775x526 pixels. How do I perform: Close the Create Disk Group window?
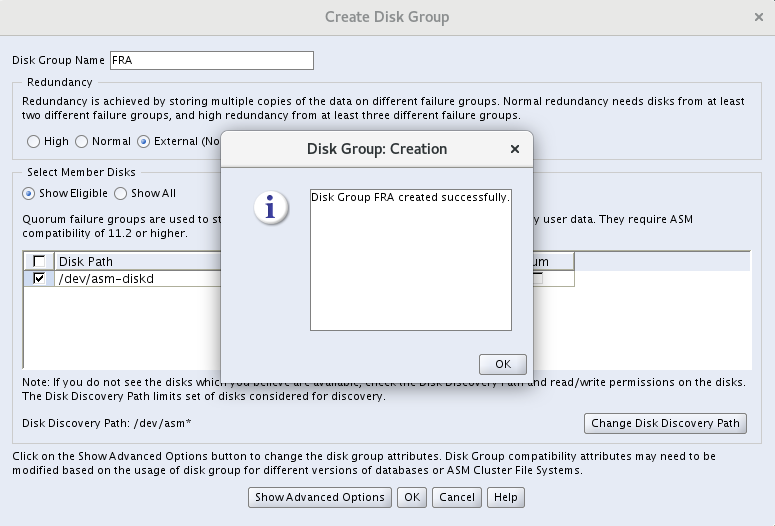coord(759,17)
